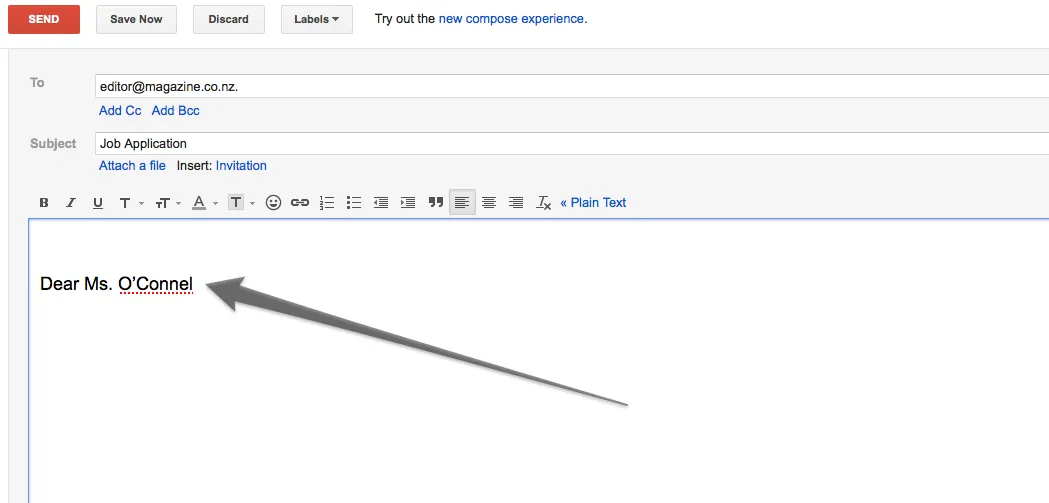Image resolution: width=1049 pixels, height=503 pixels.
Task: Open the text color picker
Action: (x=204, y=203)
